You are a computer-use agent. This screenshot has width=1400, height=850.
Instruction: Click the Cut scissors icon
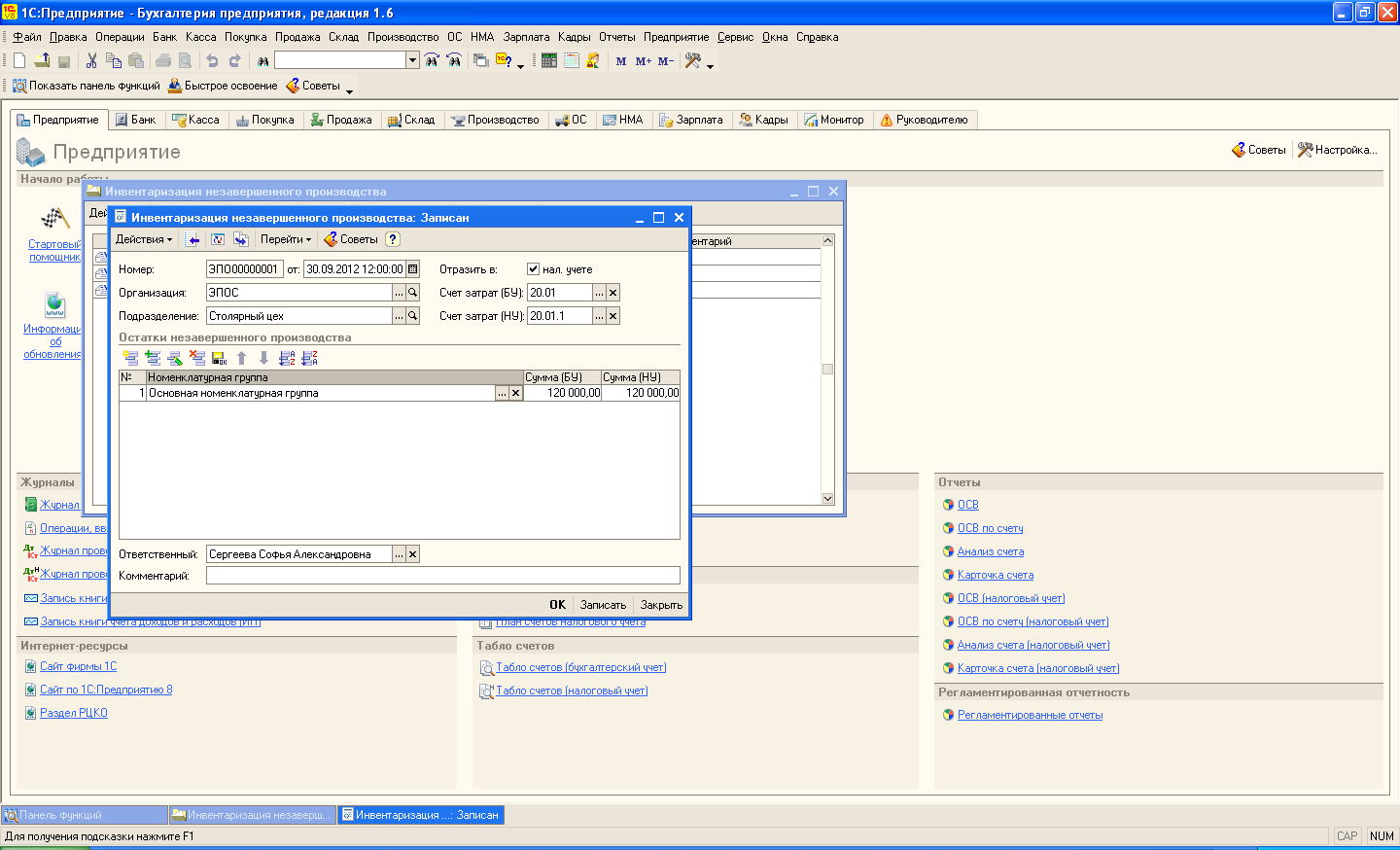pyautogui.click(x=91, y=60)
